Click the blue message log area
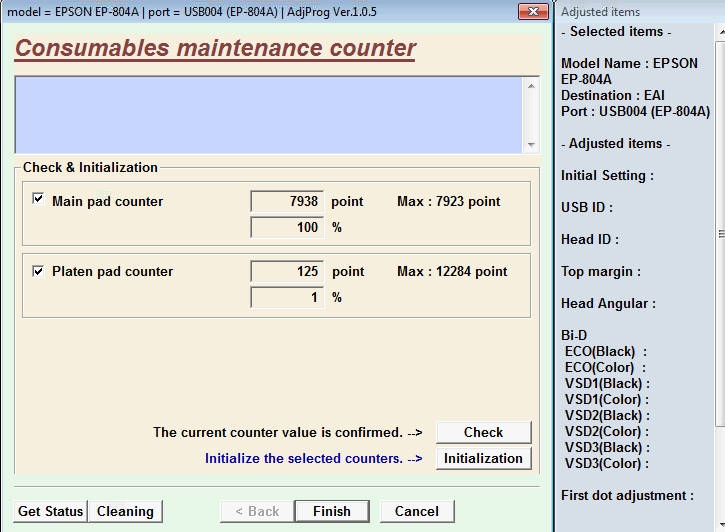The image size is (725, 532). click(269, 115)
